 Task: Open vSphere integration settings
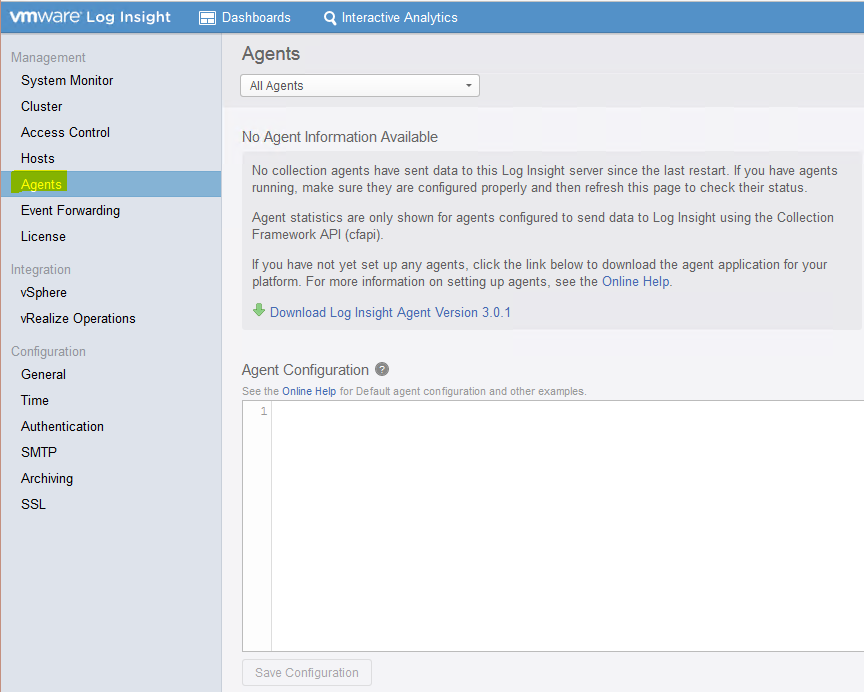point(44,293)
